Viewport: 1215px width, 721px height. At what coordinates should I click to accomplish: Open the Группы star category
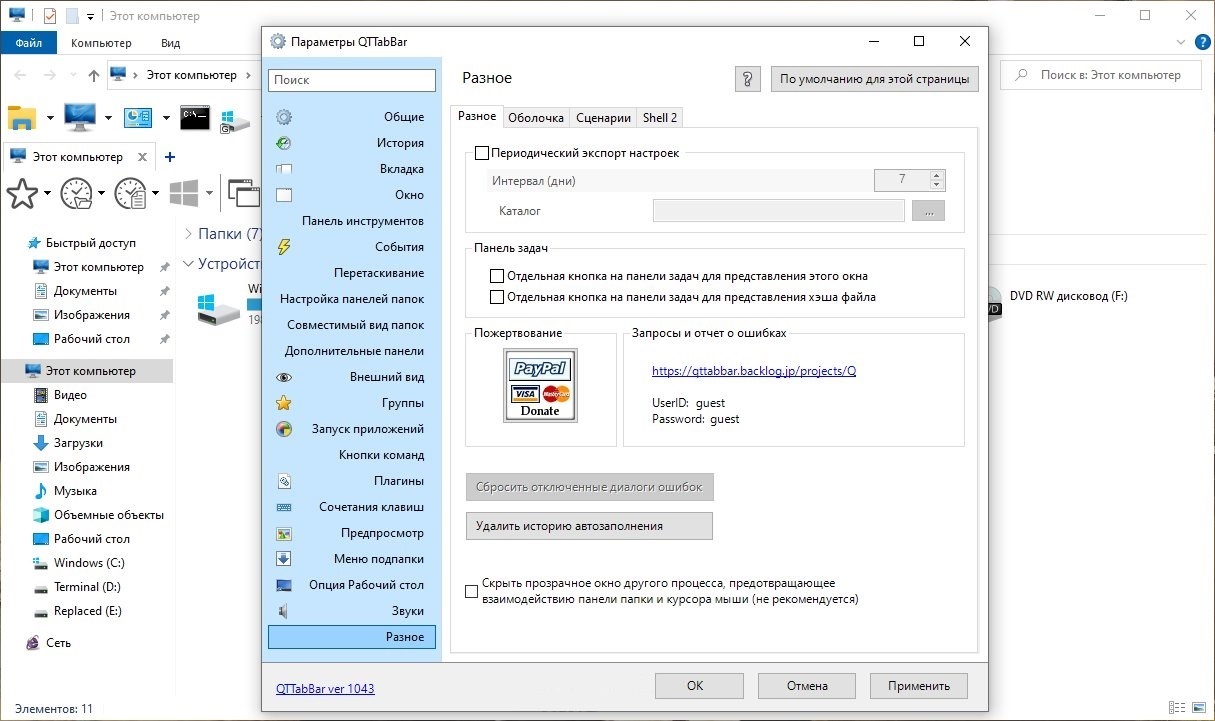[x=352, y=403]
